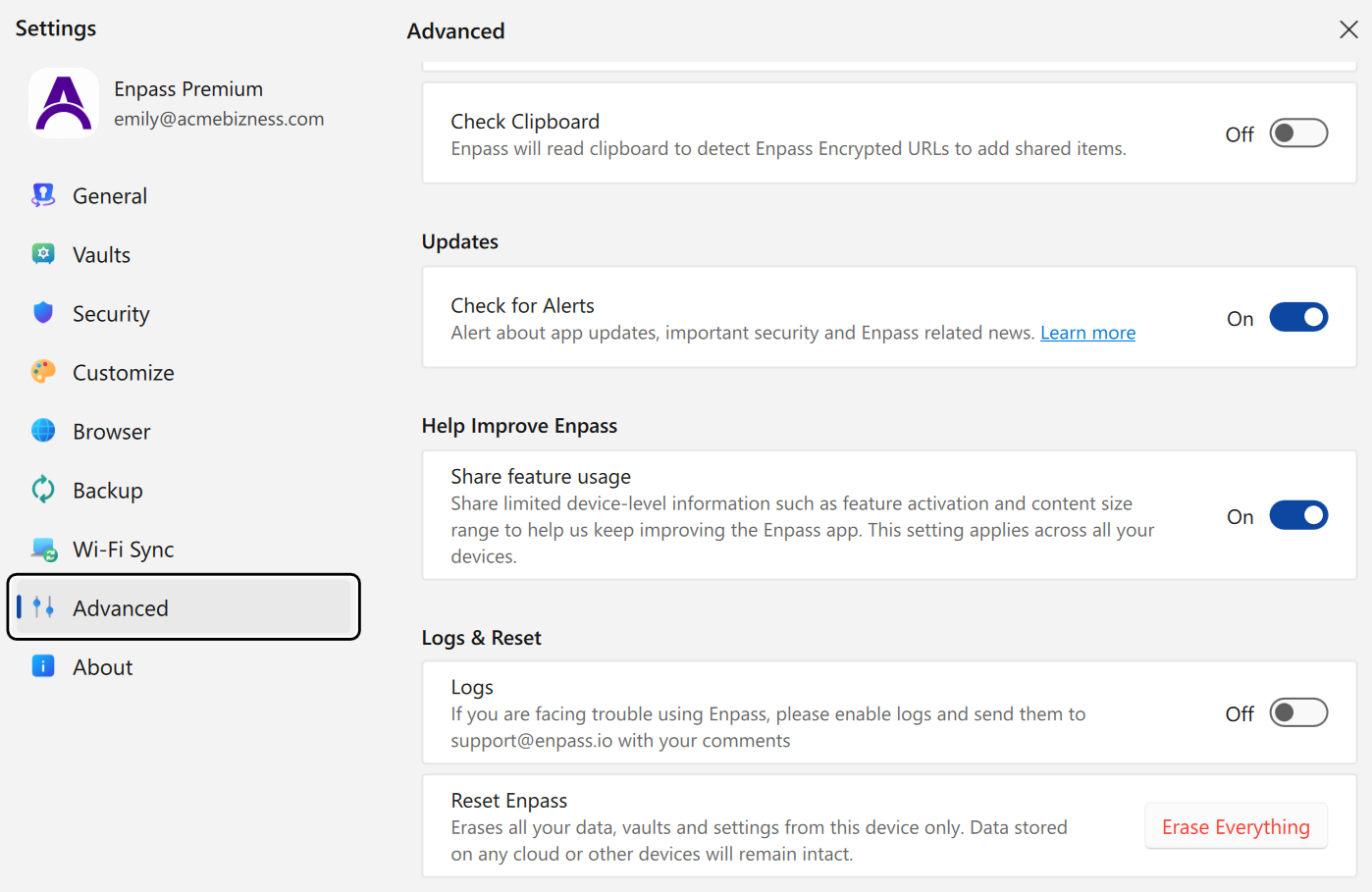Click the Off label beside Logs

pos(1240,714)
